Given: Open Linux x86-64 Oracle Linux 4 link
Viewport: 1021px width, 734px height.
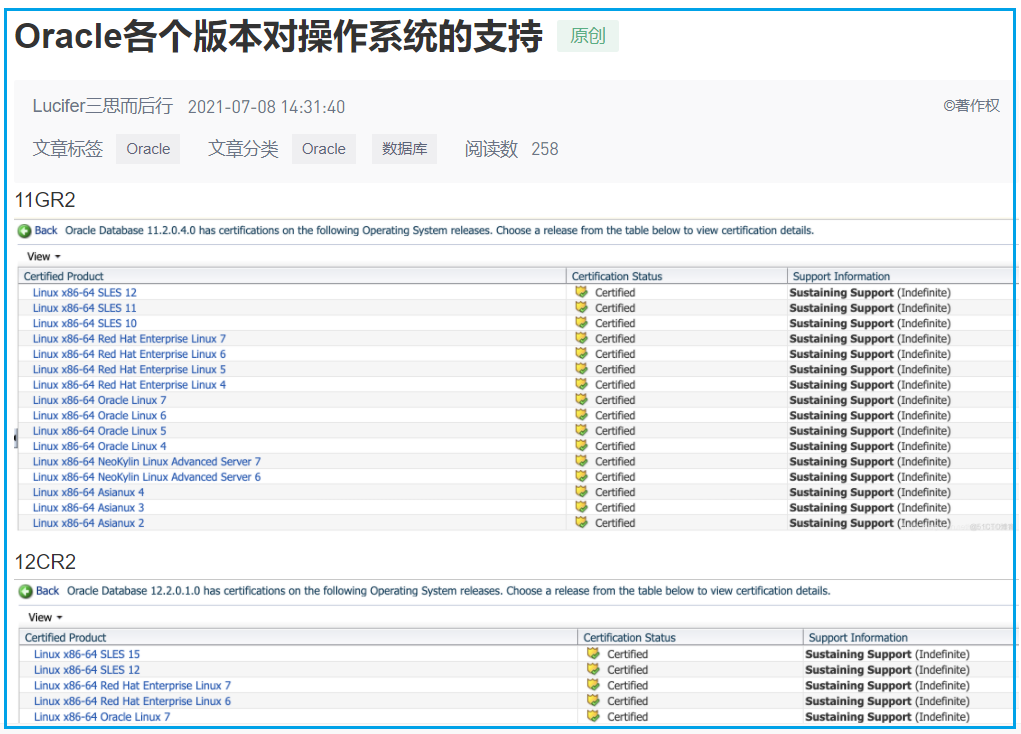Looking at the screenshot, I should click(x=100, y=446).
